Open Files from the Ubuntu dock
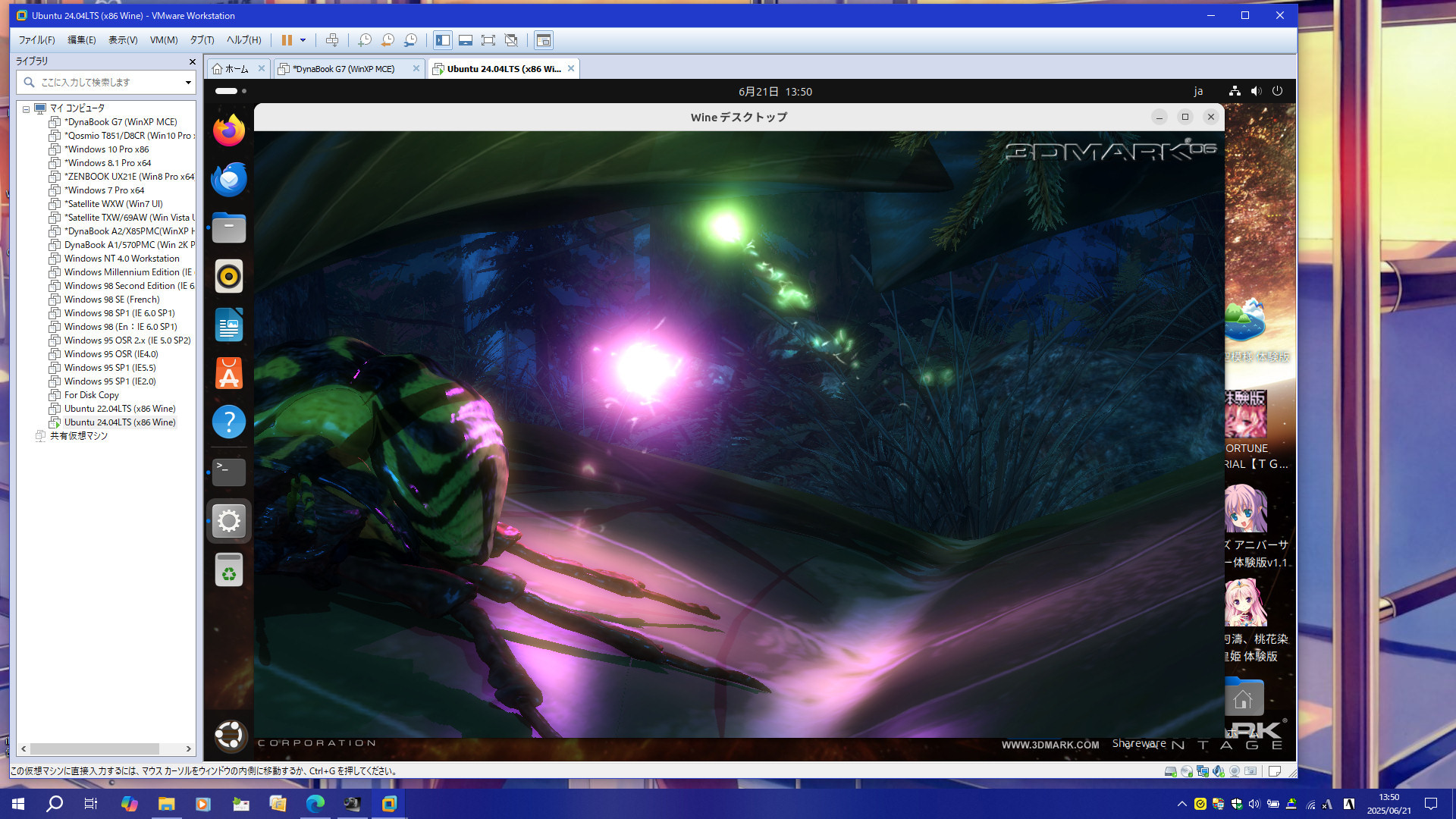The image size is (1456, 819). [229, 227]
